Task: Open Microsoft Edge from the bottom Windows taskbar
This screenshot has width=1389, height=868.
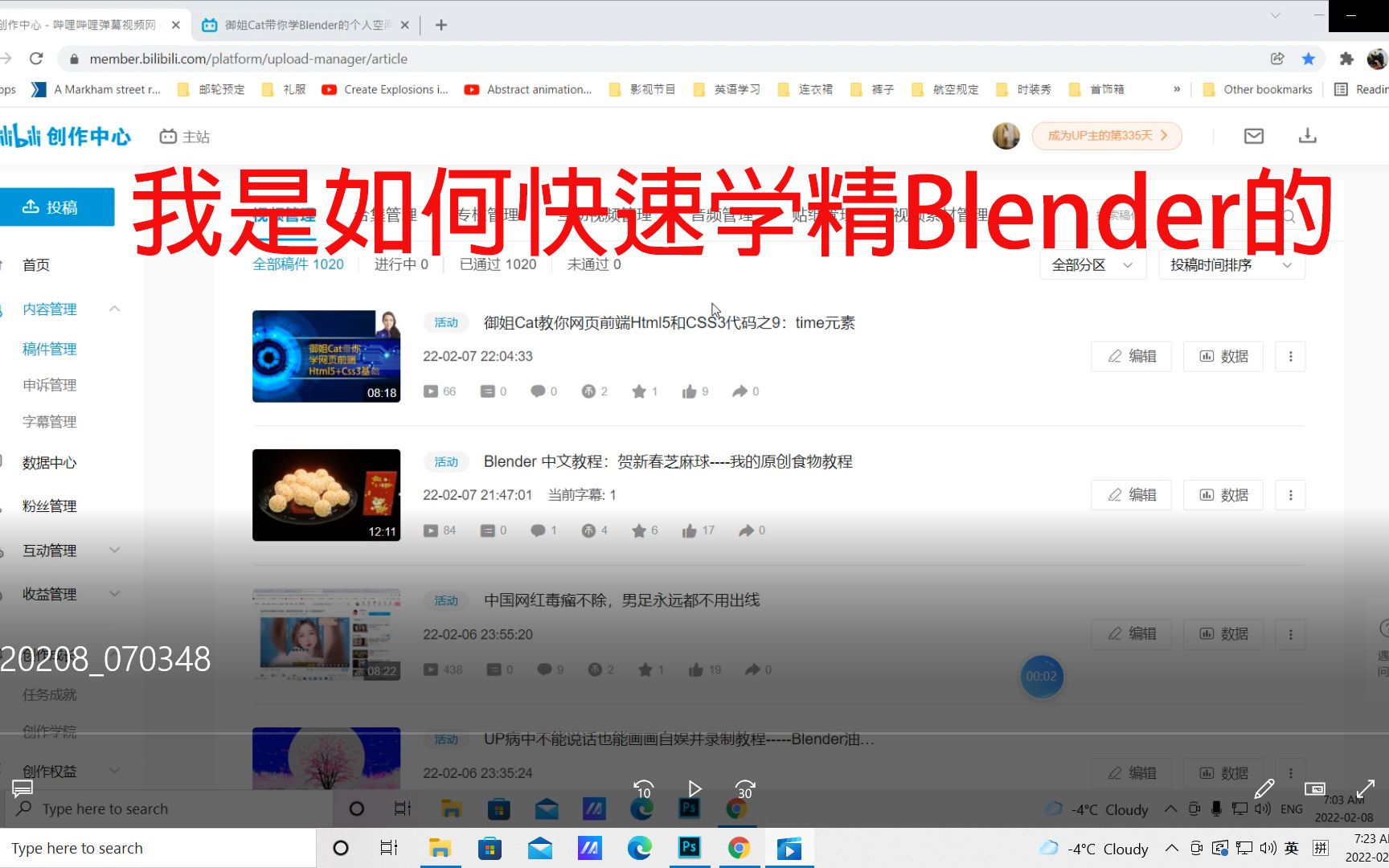Action: click(640, 848)
